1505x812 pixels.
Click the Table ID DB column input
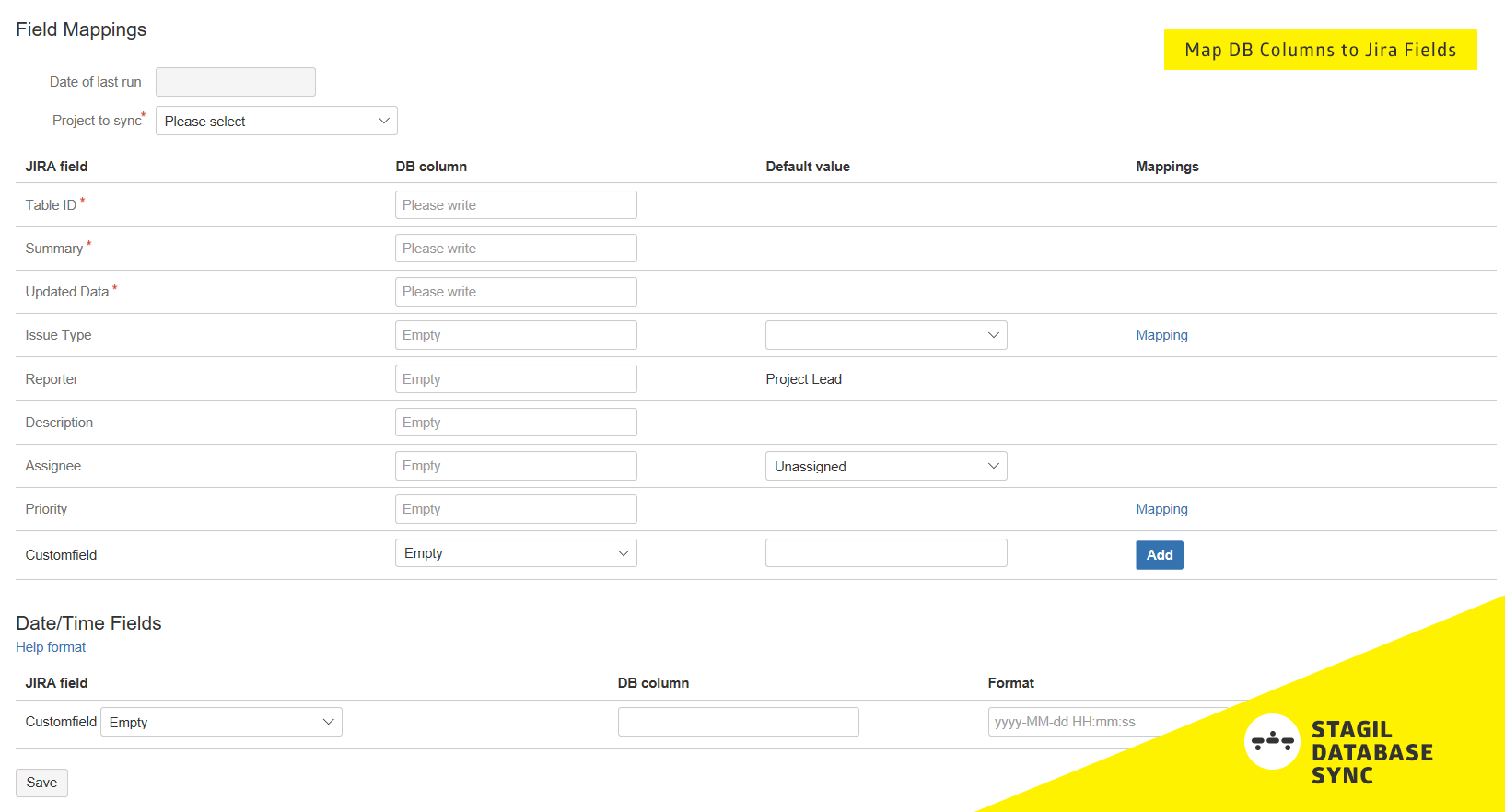coord(516,204)
